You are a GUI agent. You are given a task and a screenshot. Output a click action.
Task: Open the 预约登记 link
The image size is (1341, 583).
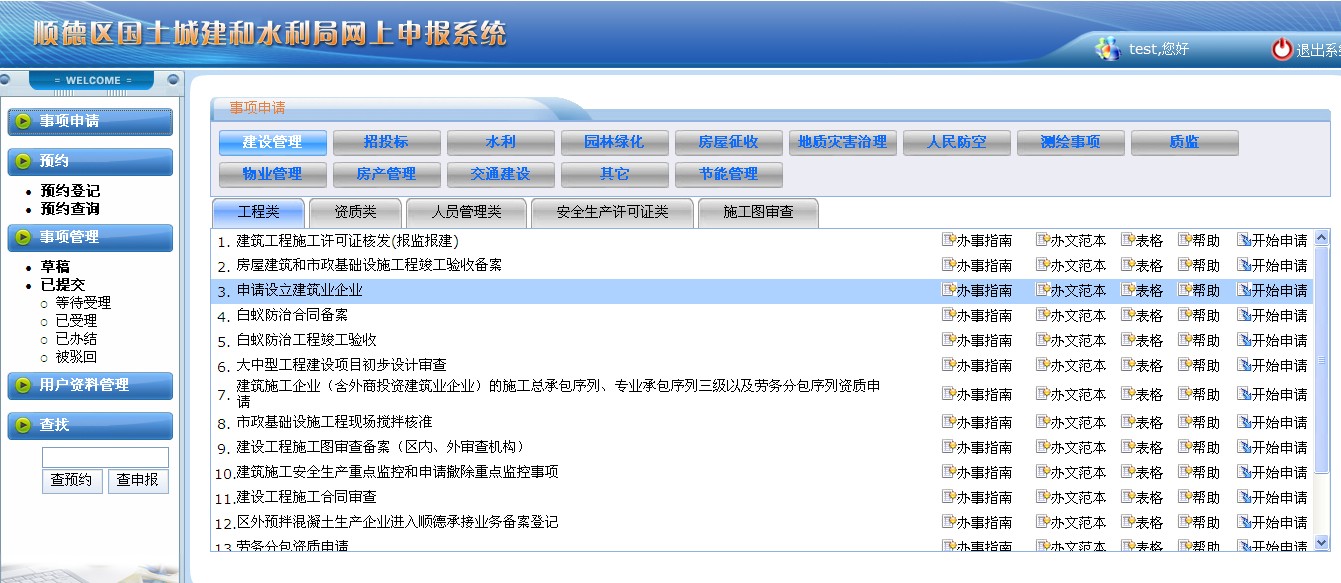70,191
